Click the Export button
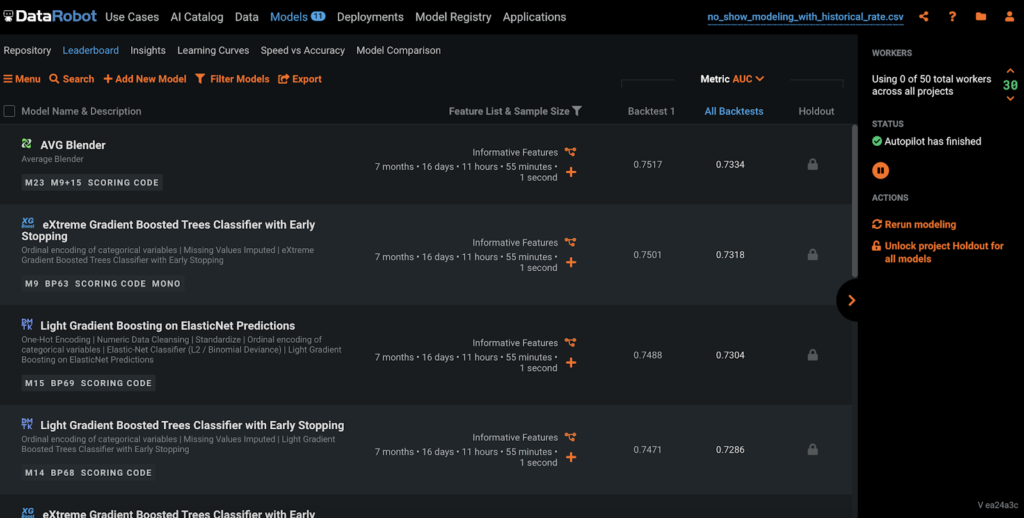 point(300,79)
